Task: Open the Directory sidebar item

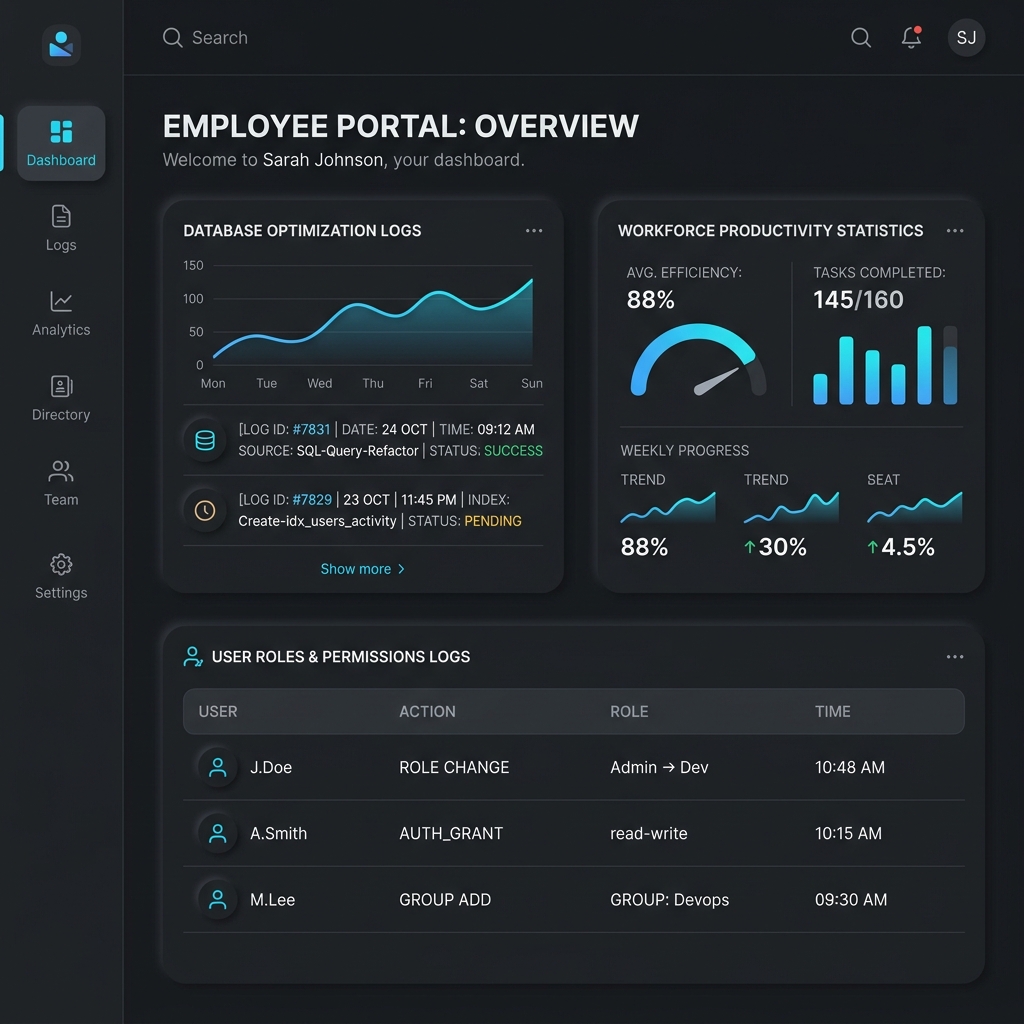Action: point(61,398)
